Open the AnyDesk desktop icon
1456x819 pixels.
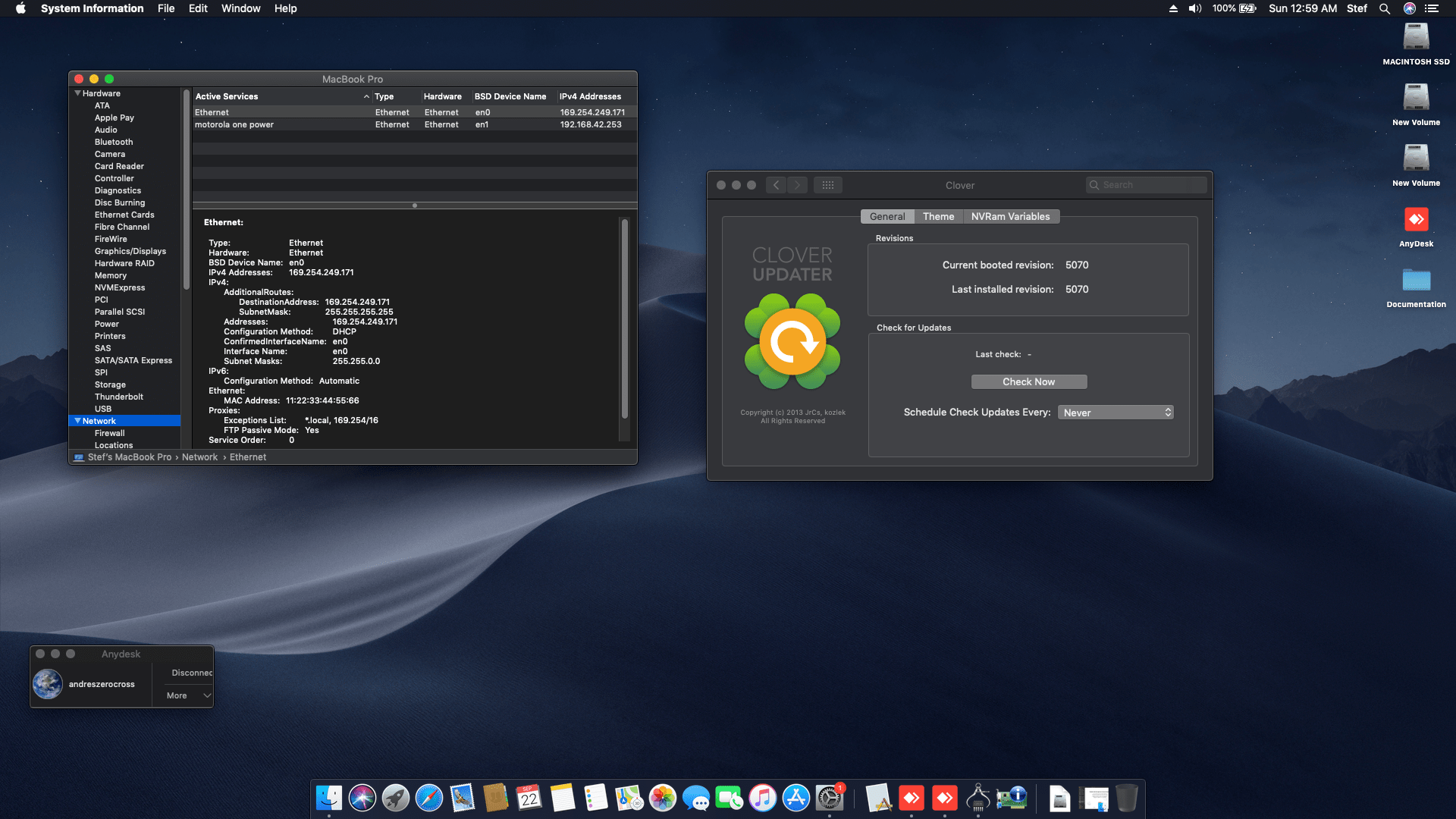[x=1416, y=221]
